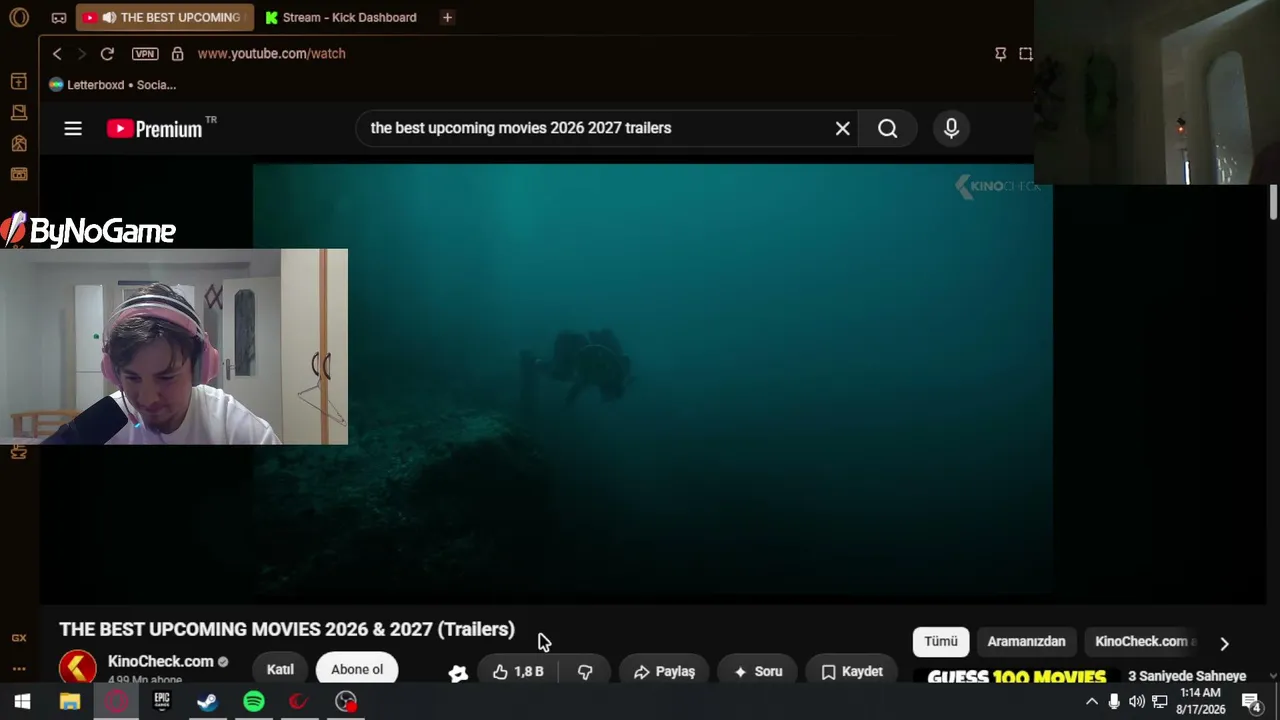This screenshot has width=1280, height=720.
Task: Pin the page with the pushpin icon
Action: (1000, 54)
